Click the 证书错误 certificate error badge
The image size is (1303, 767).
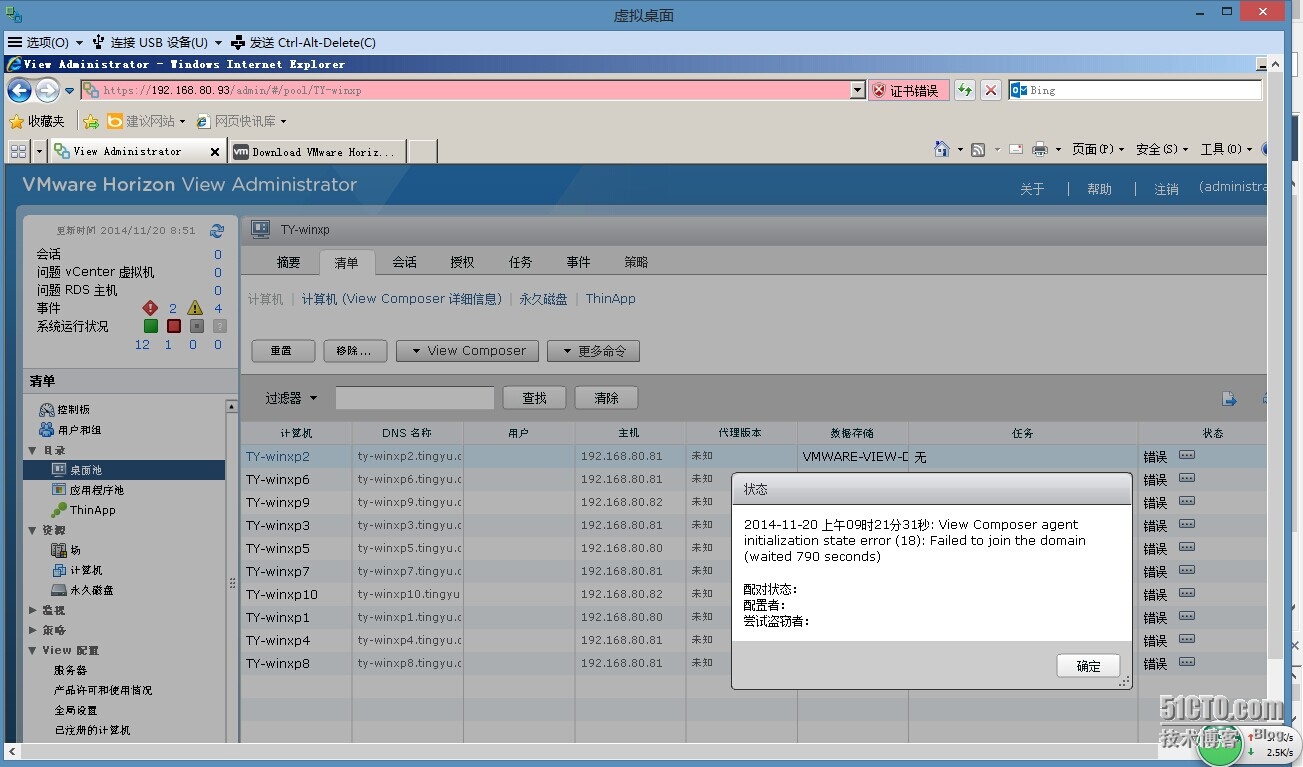[x=908, y=90]
